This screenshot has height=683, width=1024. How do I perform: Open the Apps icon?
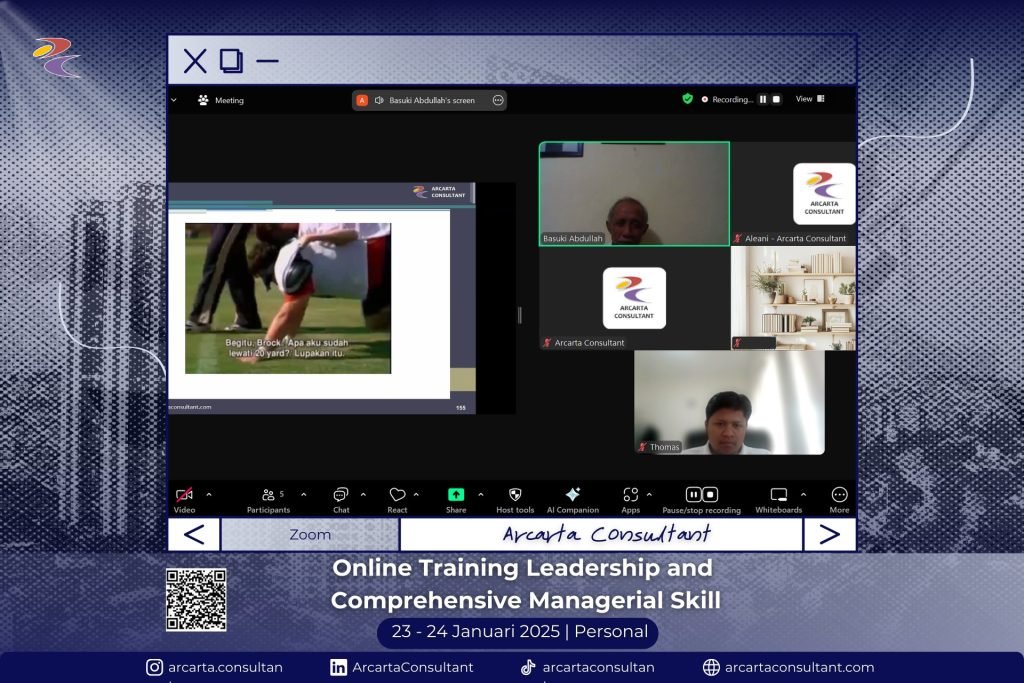[630, 495]
